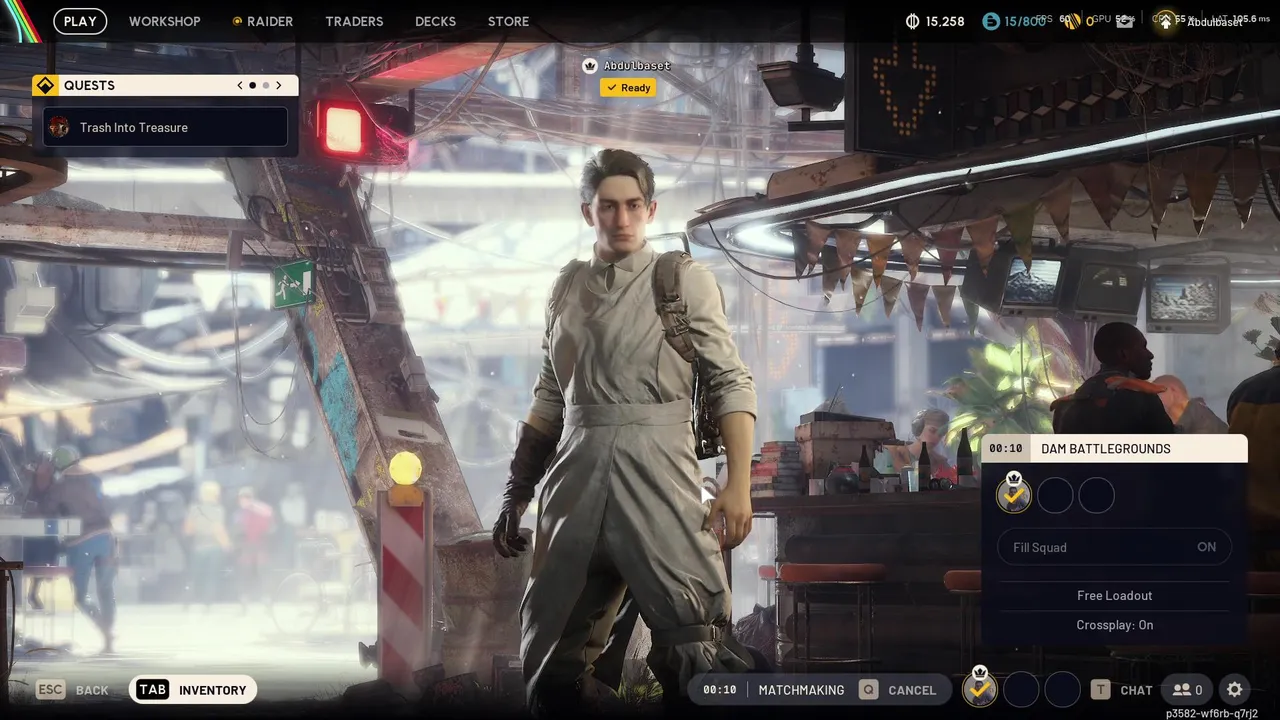
Task: Select the first quest page dot
Action: [252, 85]
